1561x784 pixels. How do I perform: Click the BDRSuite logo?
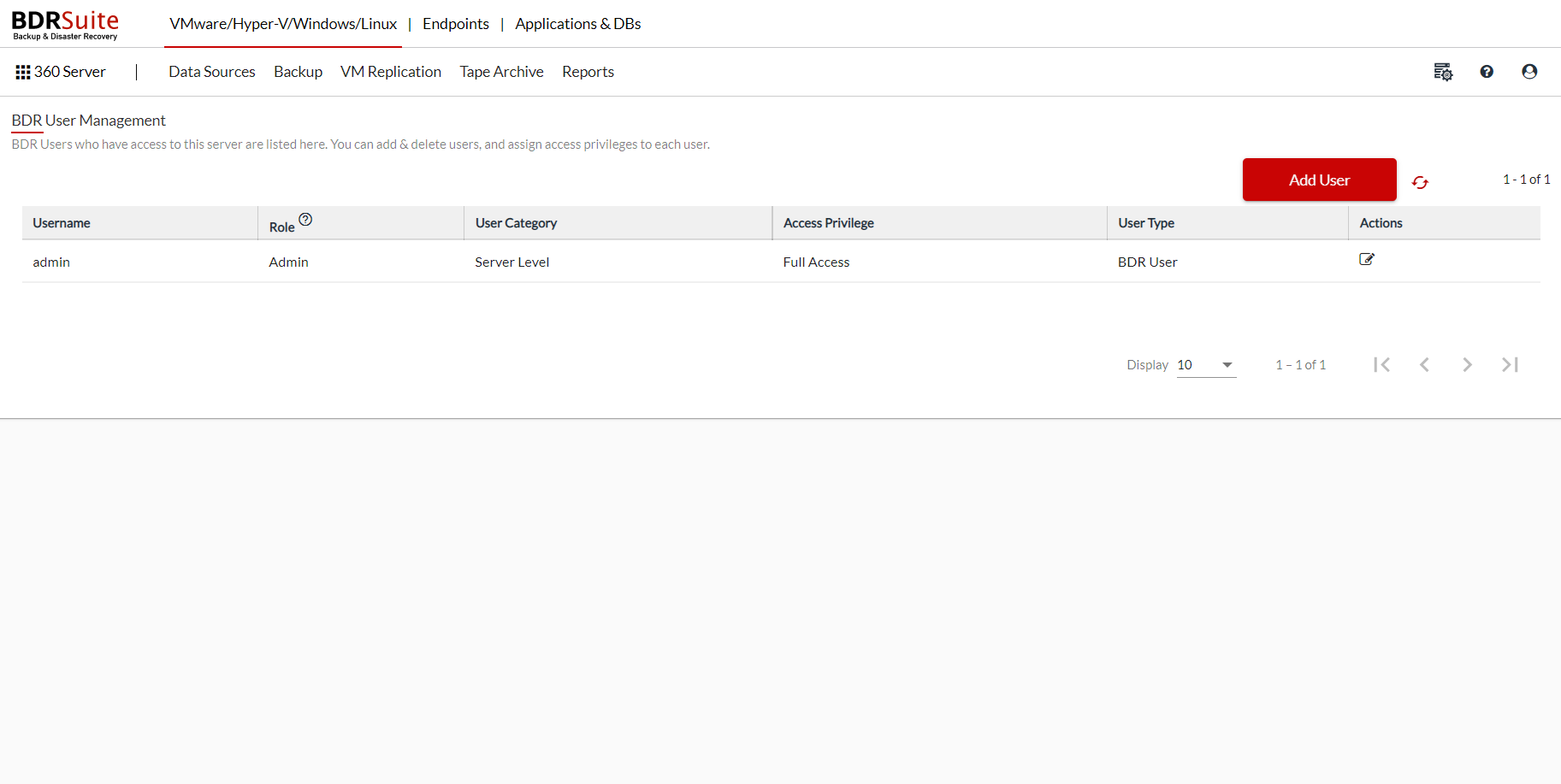coord(65,24)
